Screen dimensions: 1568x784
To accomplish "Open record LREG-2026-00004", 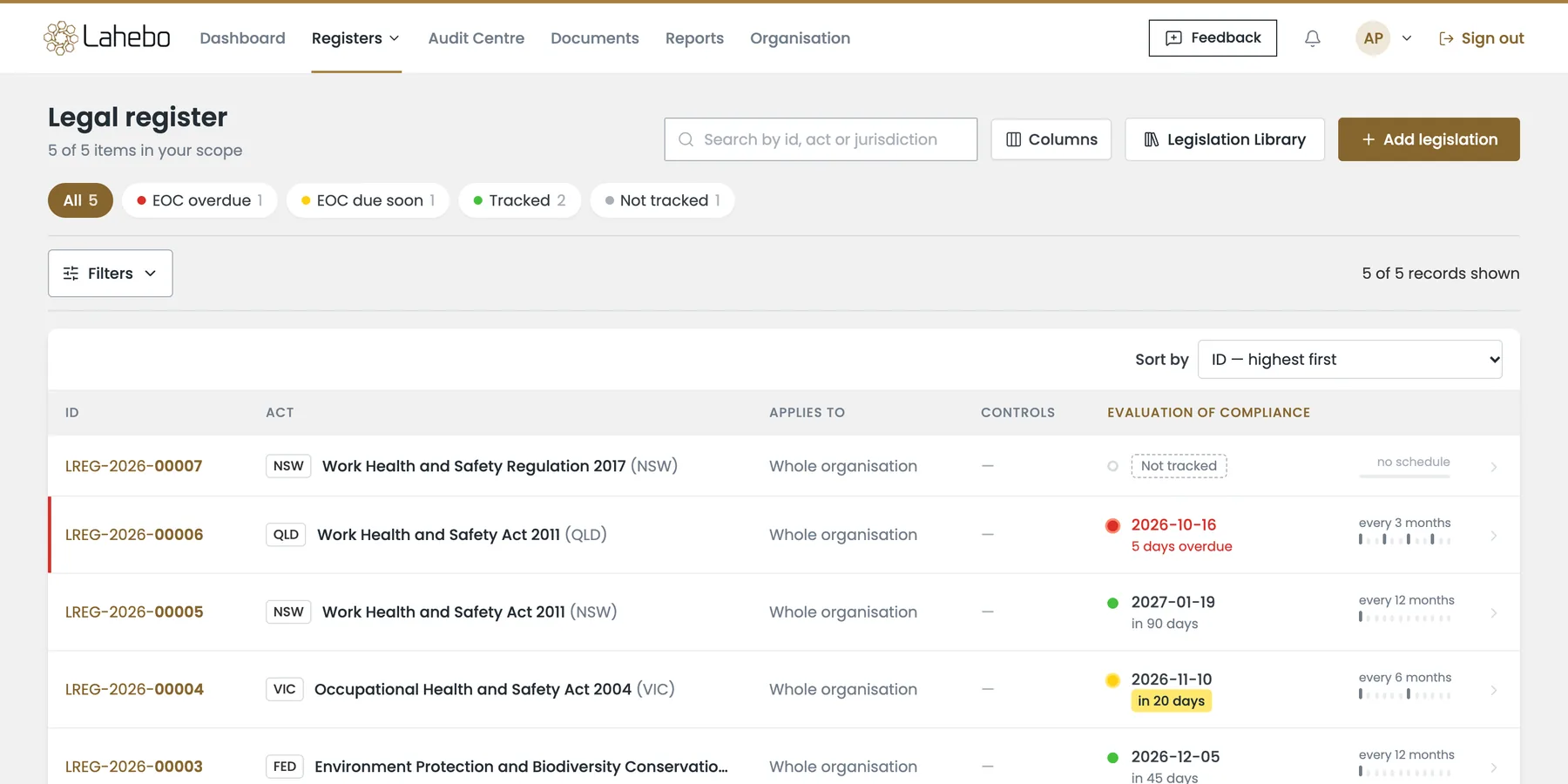I will pyautogui.click(x=134, y=689).
